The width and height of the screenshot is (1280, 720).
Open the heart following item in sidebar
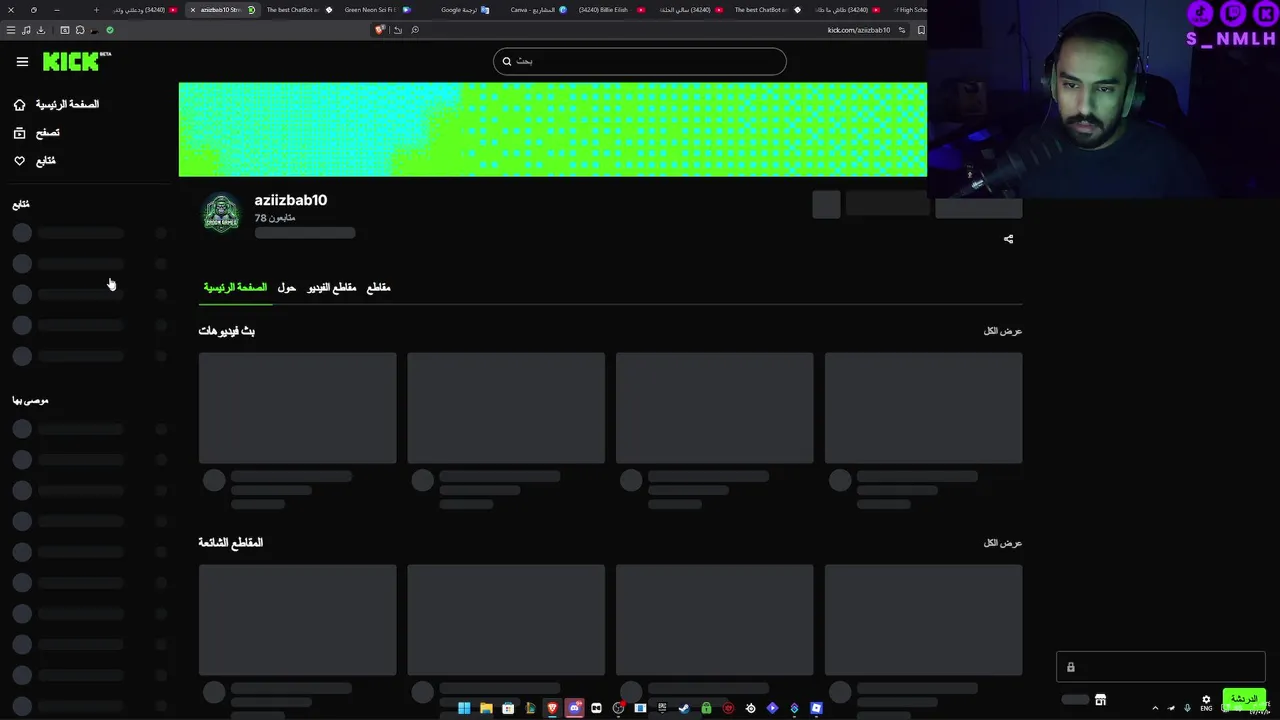(x=35, y=160)
